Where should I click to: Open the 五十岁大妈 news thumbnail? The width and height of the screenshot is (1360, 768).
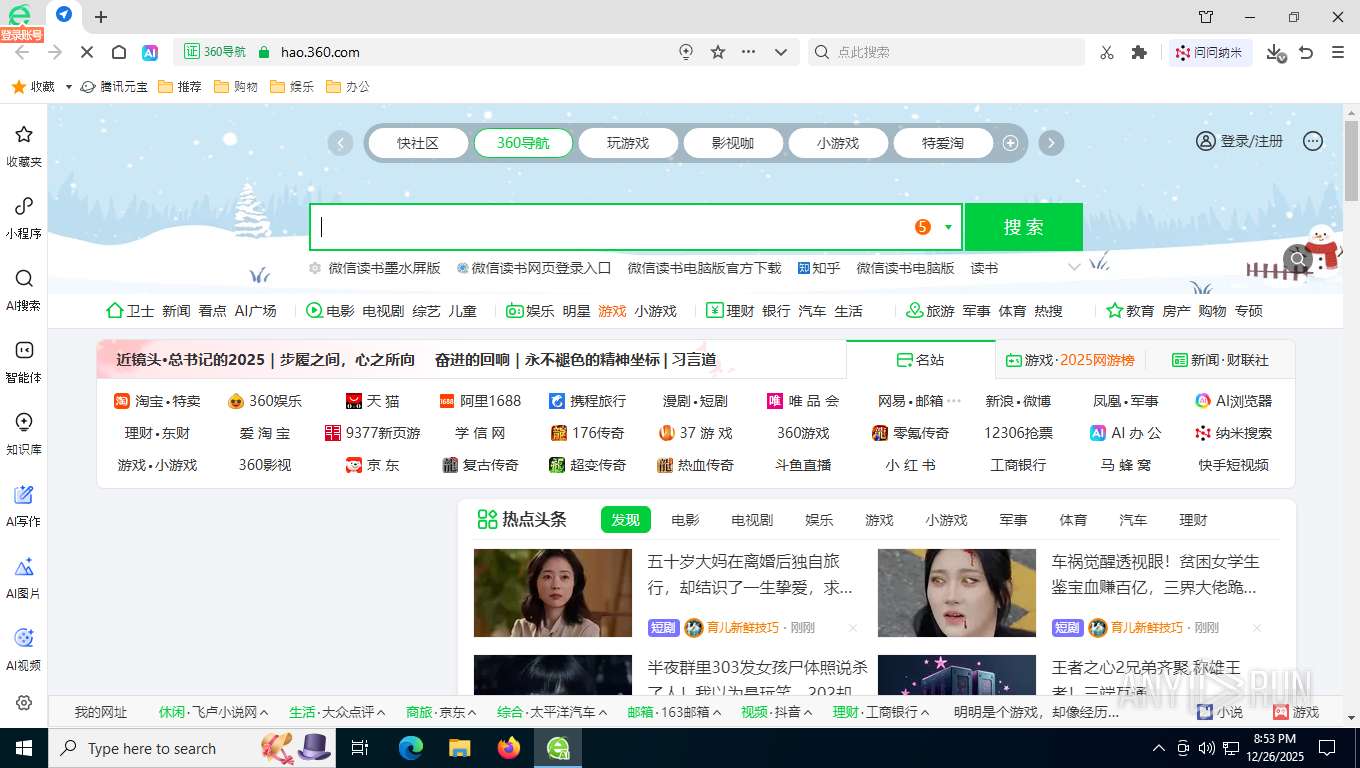point(553,593)
